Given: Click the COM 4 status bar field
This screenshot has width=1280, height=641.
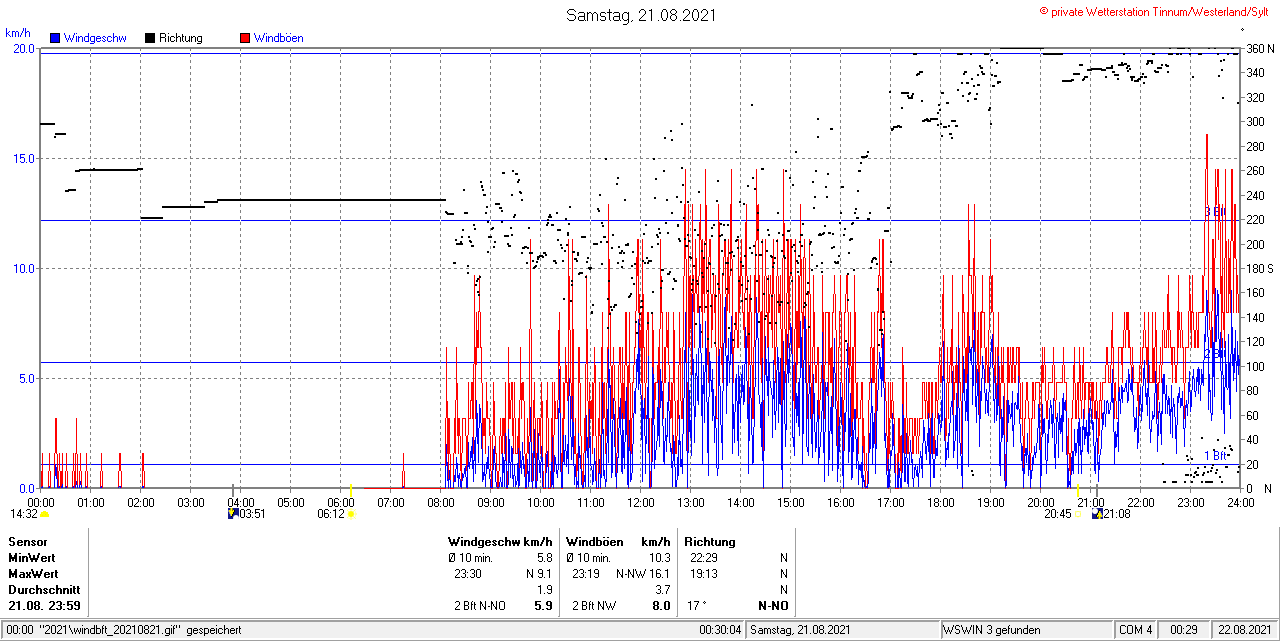Looking at the screenshot, I should click(1135, 630).
